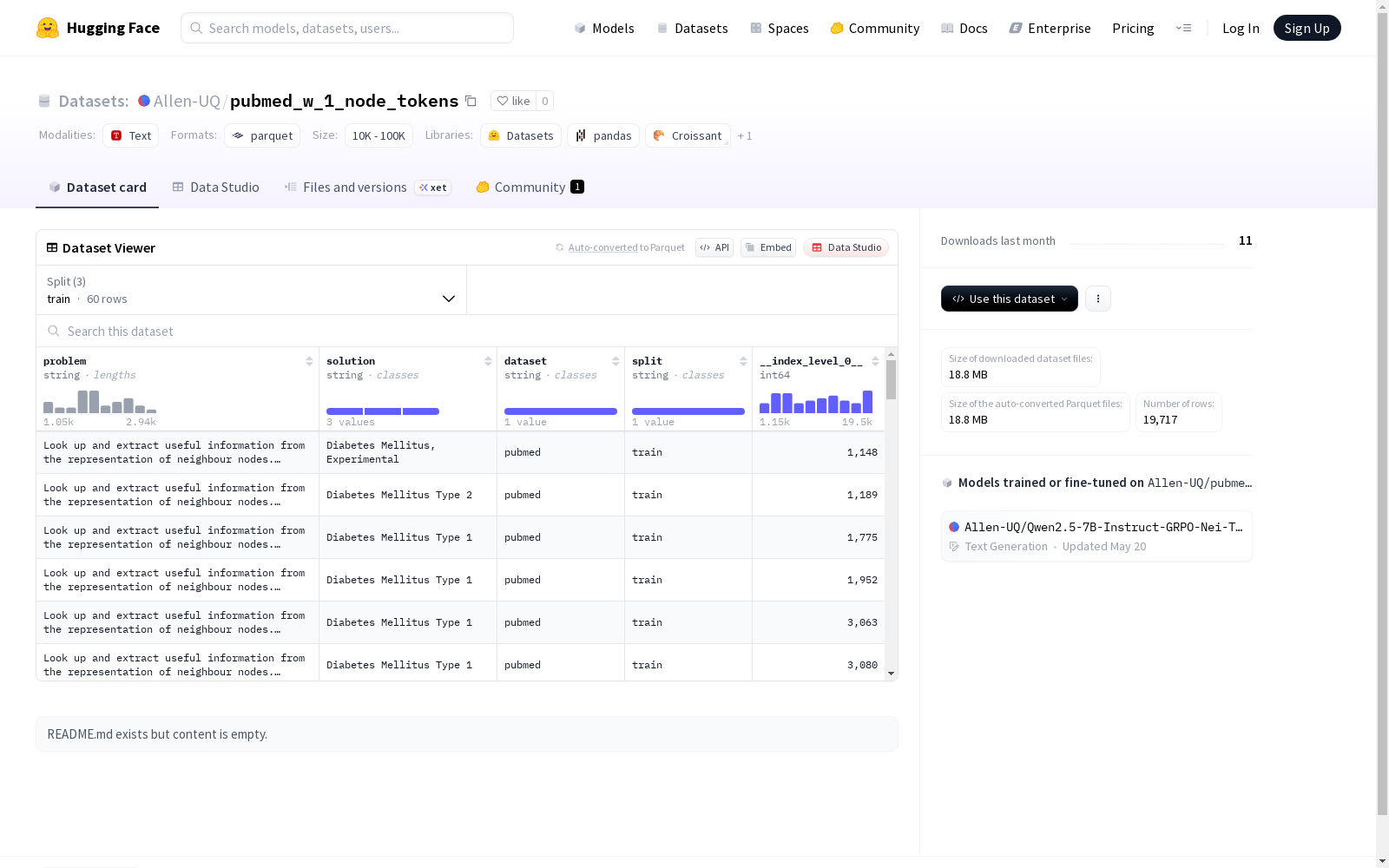Click the like count number
This screenshot has width=1389, height=868.
click(x=545, y=101)
